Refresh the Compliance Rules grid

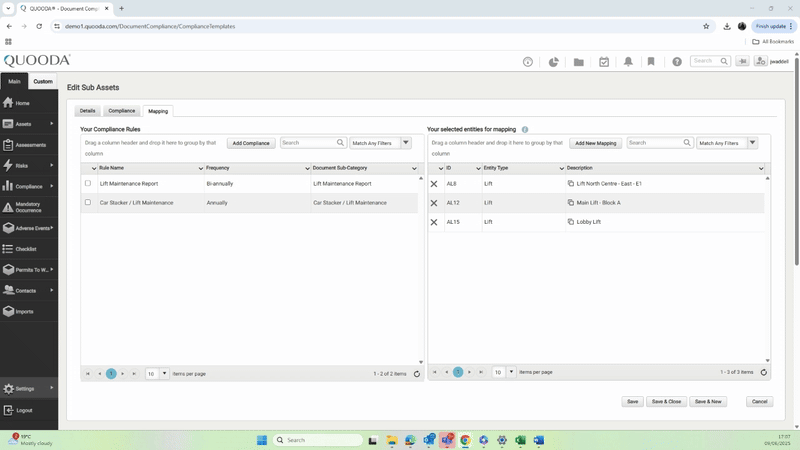click(x=416, y=374)
